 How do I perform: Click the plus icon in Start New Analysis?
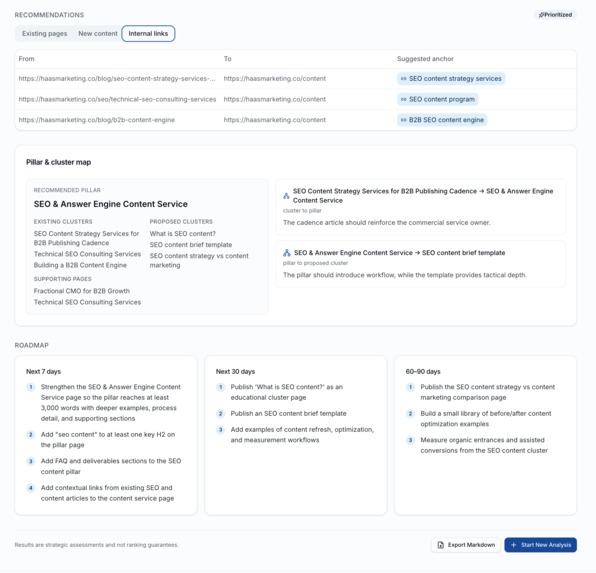point(514,545)
